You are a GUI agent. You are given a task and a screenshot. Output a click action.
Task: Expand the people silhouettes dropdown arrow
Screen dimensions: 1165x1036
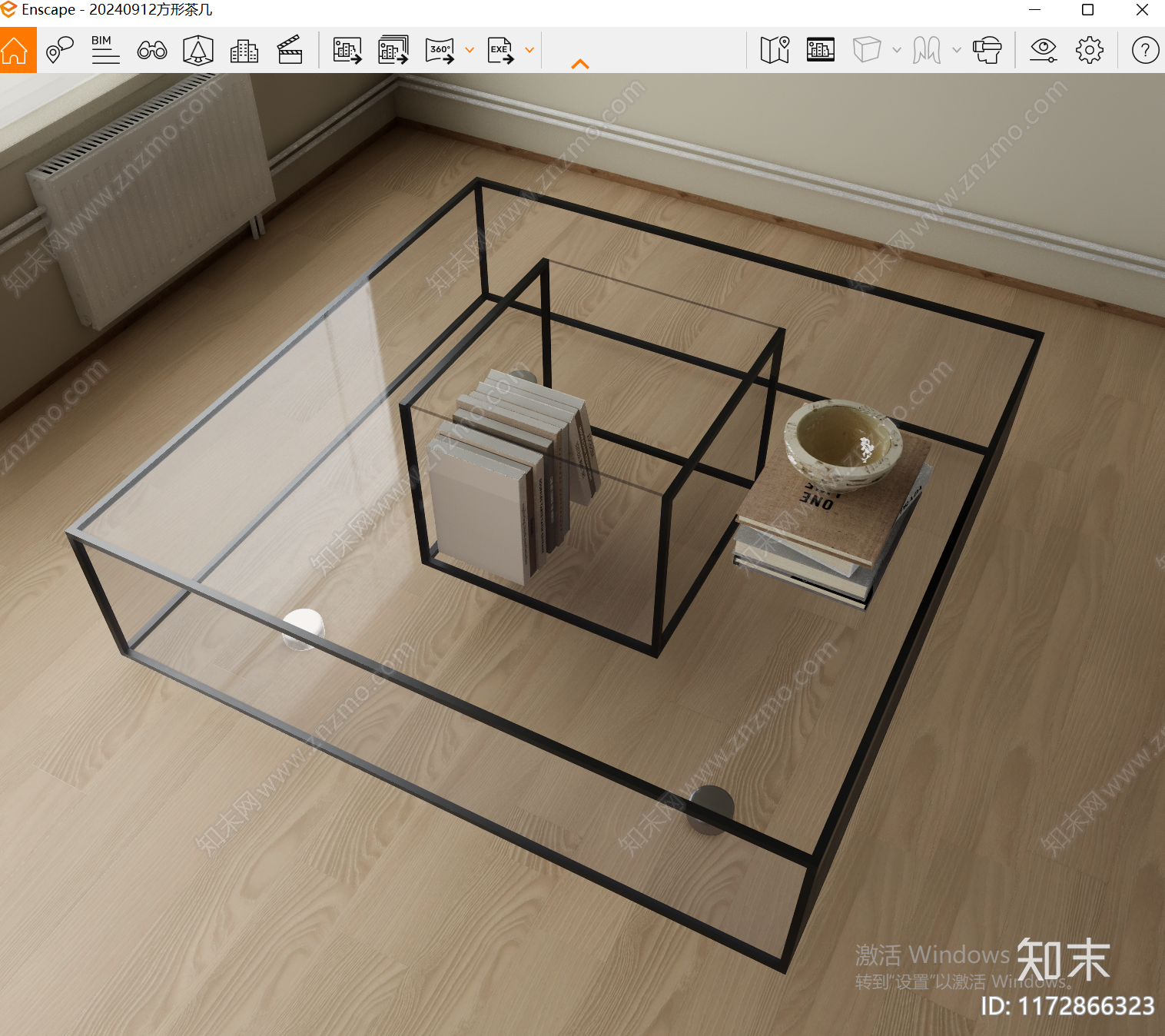(957, 50)
